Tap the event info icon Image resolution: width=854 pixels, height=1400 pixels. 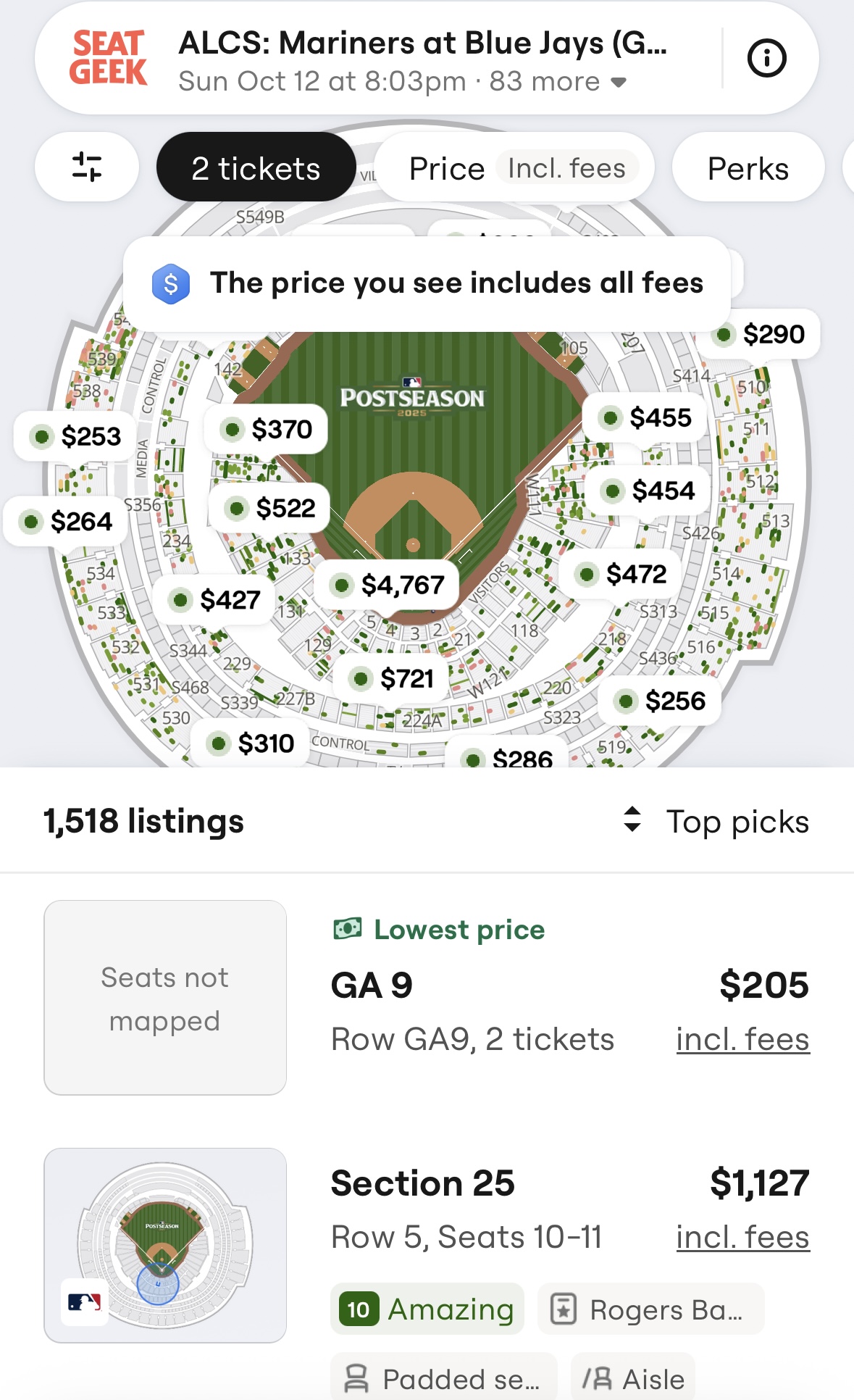point(766,58)
